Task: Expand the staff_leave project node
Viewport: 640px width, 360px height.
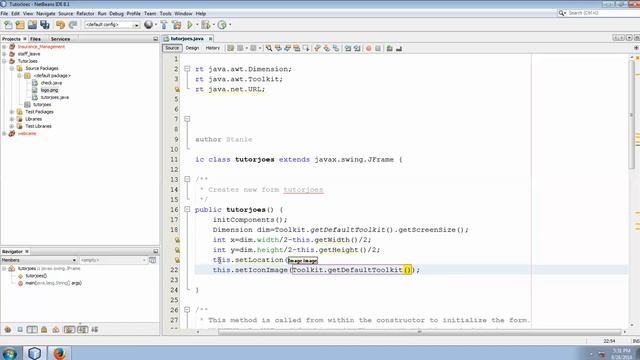Action: tap(4, 54)
